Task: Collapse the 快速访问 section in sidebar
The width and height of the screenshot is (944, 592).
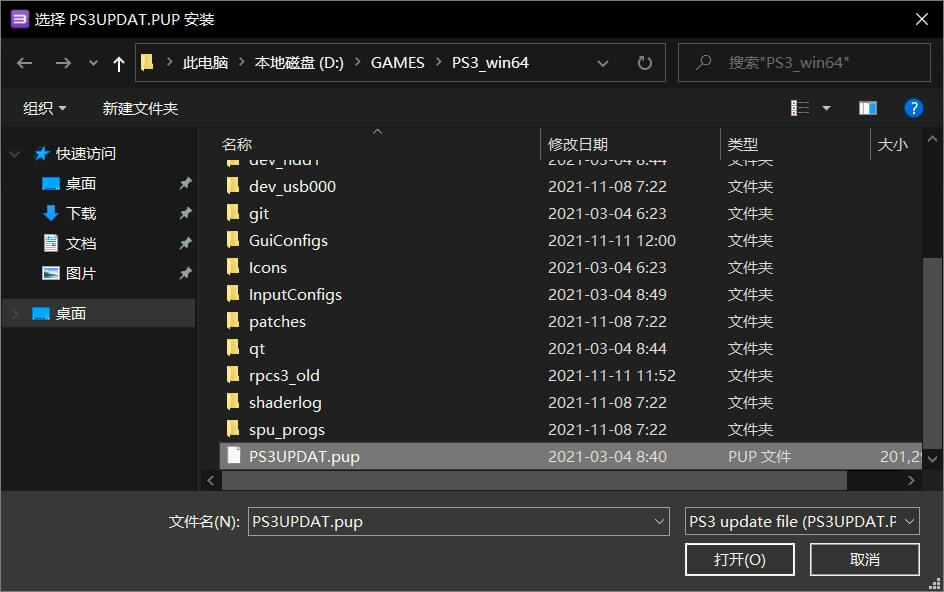Action: (14, 154)
